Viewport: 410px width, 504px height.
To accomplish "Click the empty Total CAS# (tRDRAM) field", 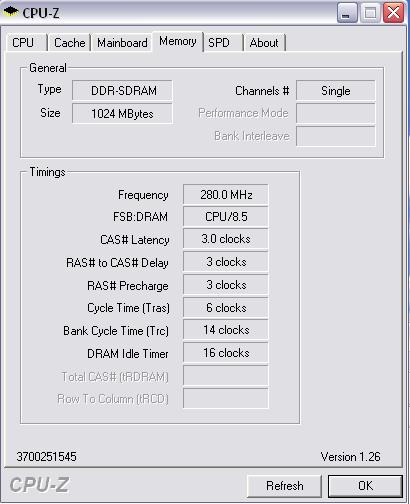I will coord(226,376).
